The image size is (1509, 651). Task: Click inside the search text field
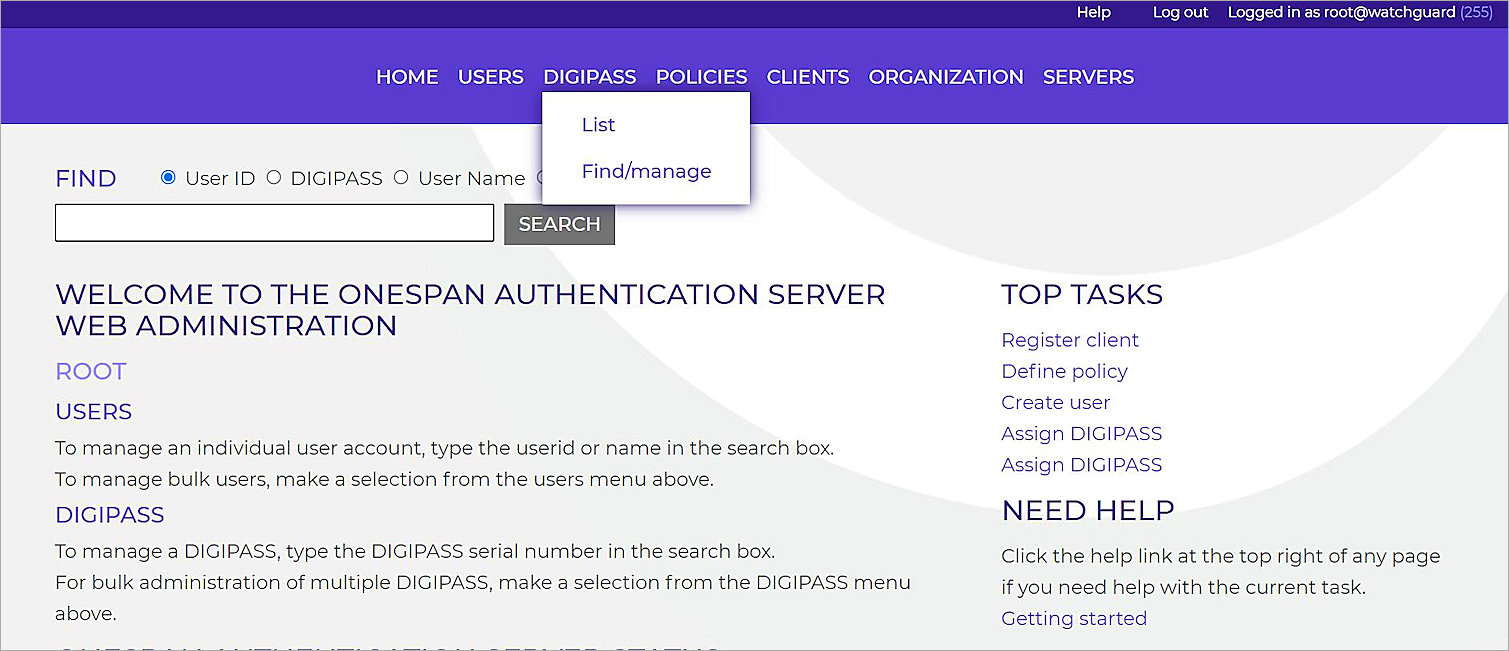point(274,222)
